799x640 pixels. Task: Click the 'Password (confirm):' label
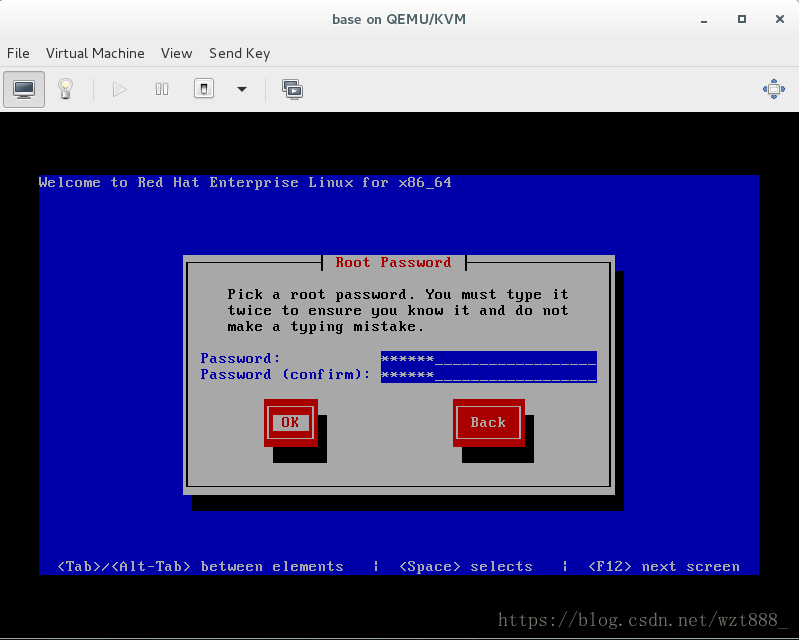(285, 375)
